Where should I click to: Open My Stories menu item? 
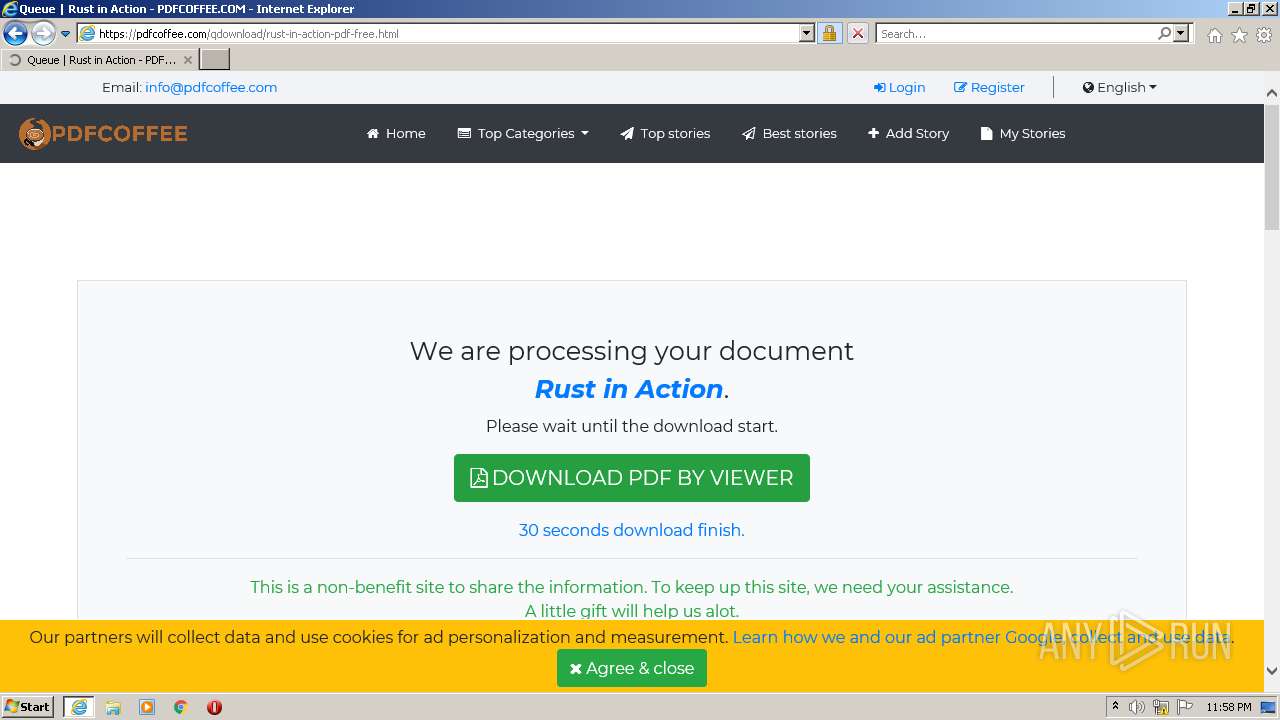[1023, 133]
